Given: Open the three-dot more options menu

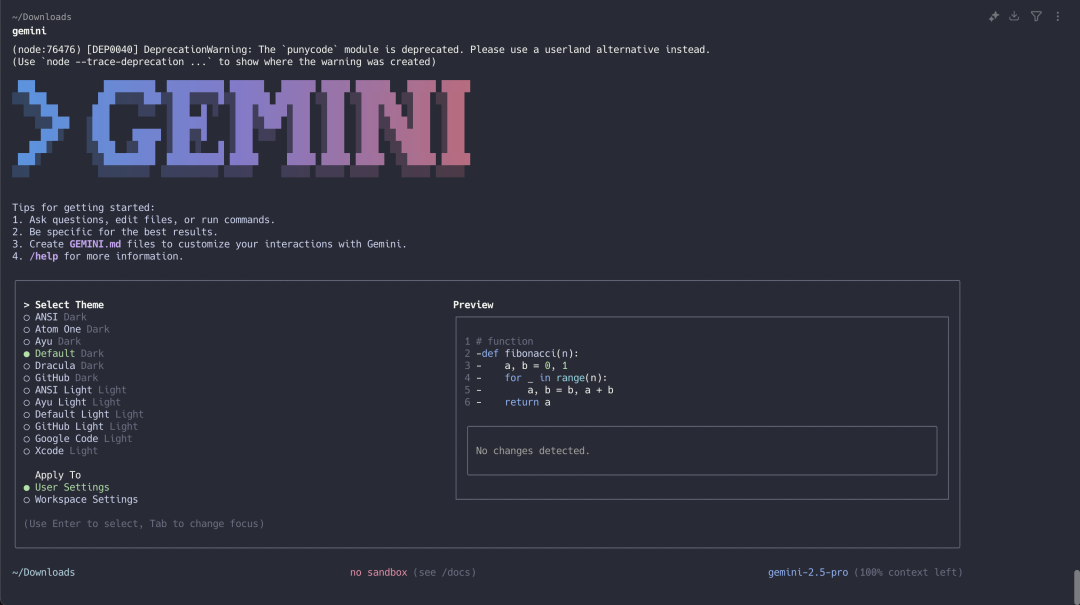Looking at the screenshot, I should point(1058,17).
